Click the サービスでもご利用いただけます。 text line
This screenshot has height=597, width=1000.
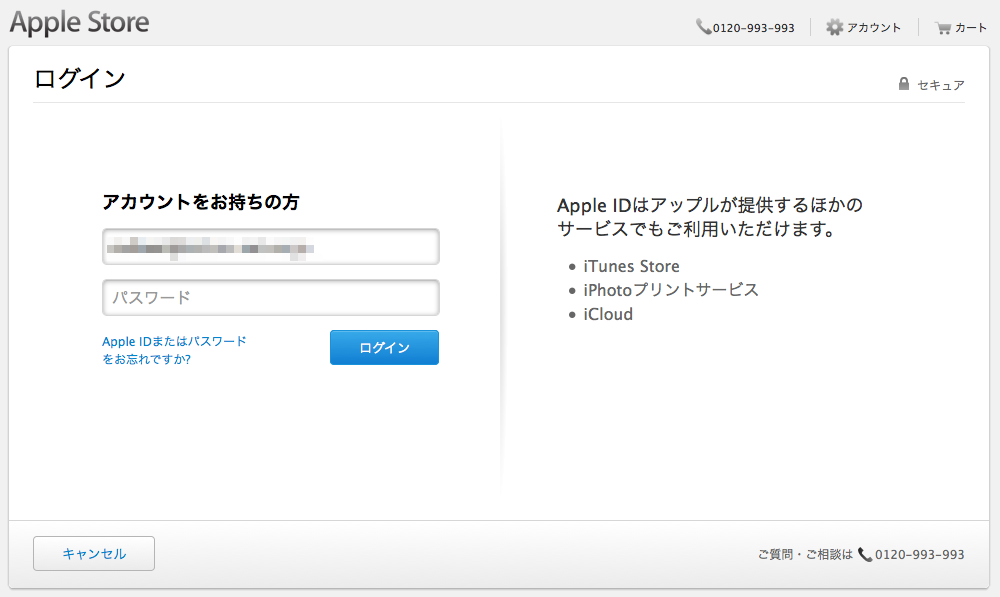[697, 229]
